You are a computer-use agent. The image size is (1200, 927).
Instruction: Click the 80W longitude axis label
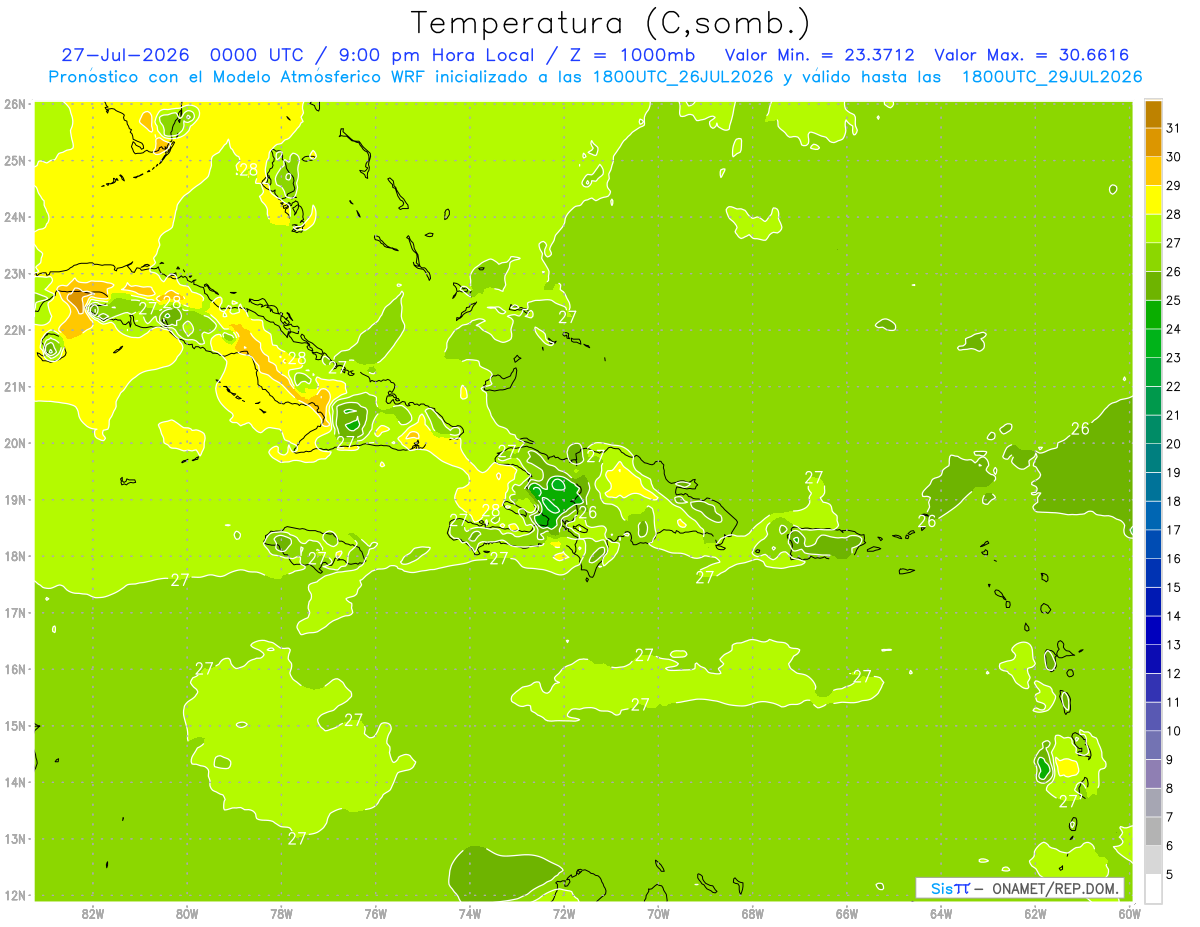click(187, 913)
